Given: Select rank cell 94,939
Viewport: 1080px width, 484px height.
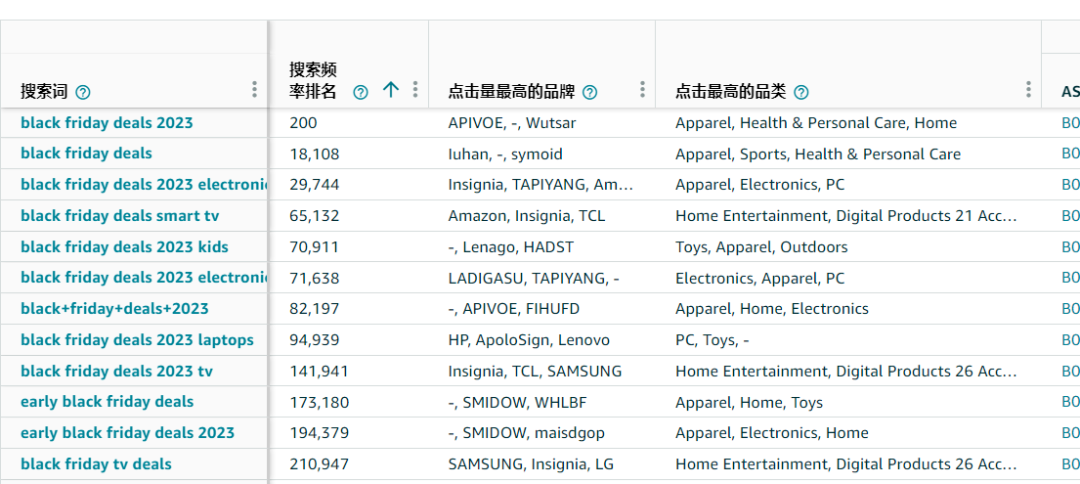Looking at the screenshot, I should click(x=314, y=340).
